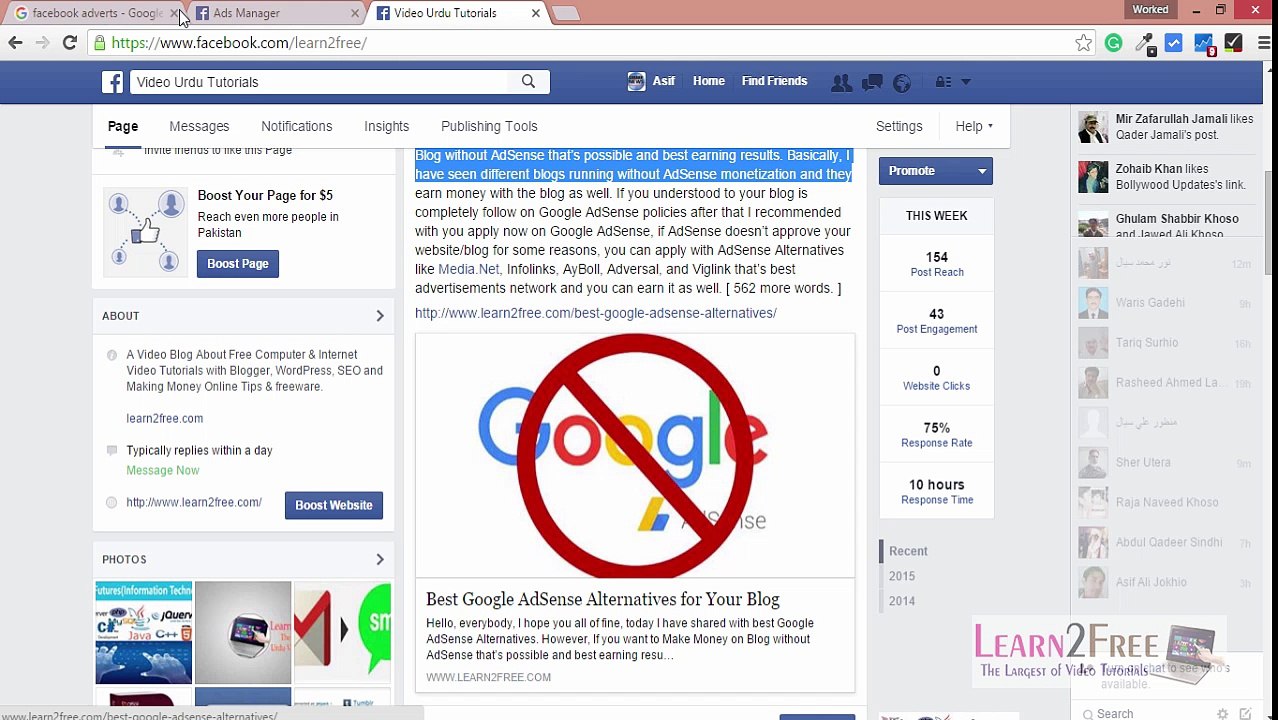Open the first photo thumbnail with jQuery
This screenshot has width=1278, height=720.
pyautogui.click(x=143, y=632)
